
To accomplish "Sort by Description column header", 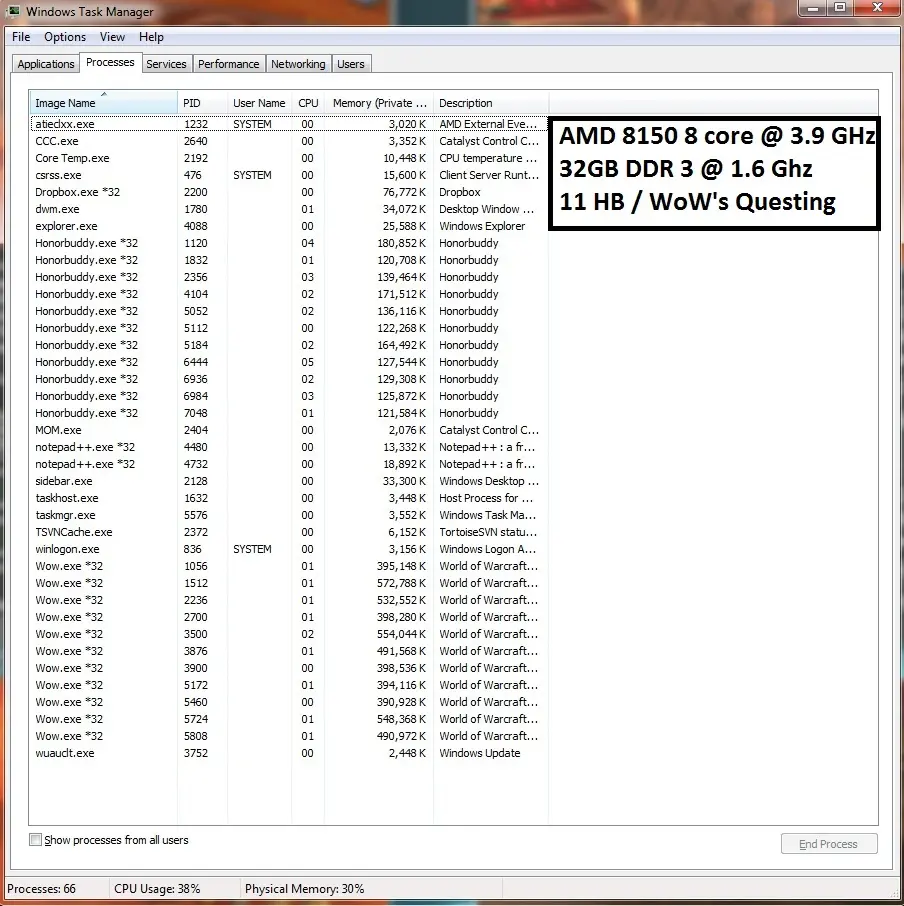I will 490,103.
